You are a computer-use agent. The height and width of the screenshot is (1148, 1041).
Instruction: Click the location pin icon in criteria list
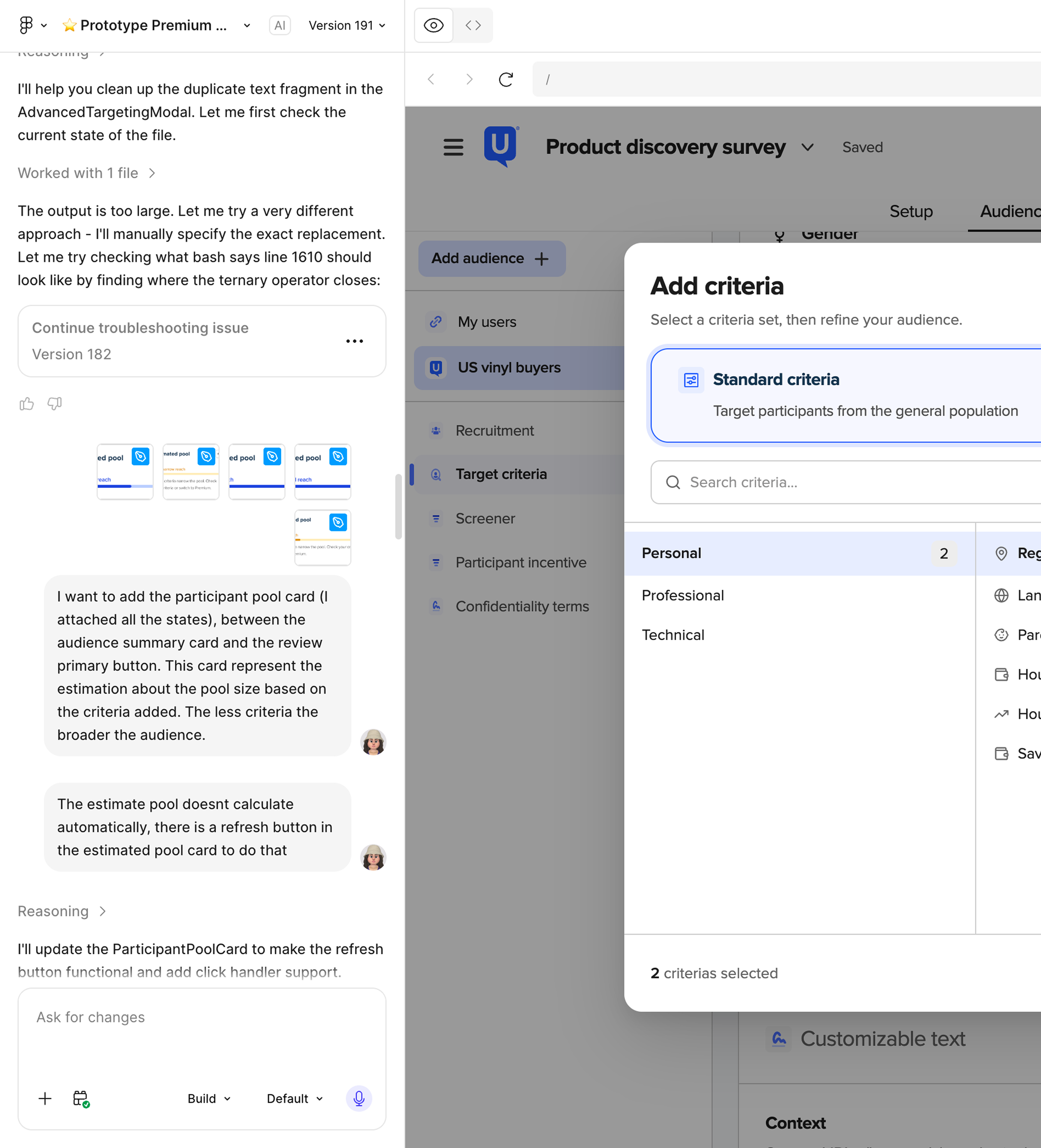point(1001,554)
